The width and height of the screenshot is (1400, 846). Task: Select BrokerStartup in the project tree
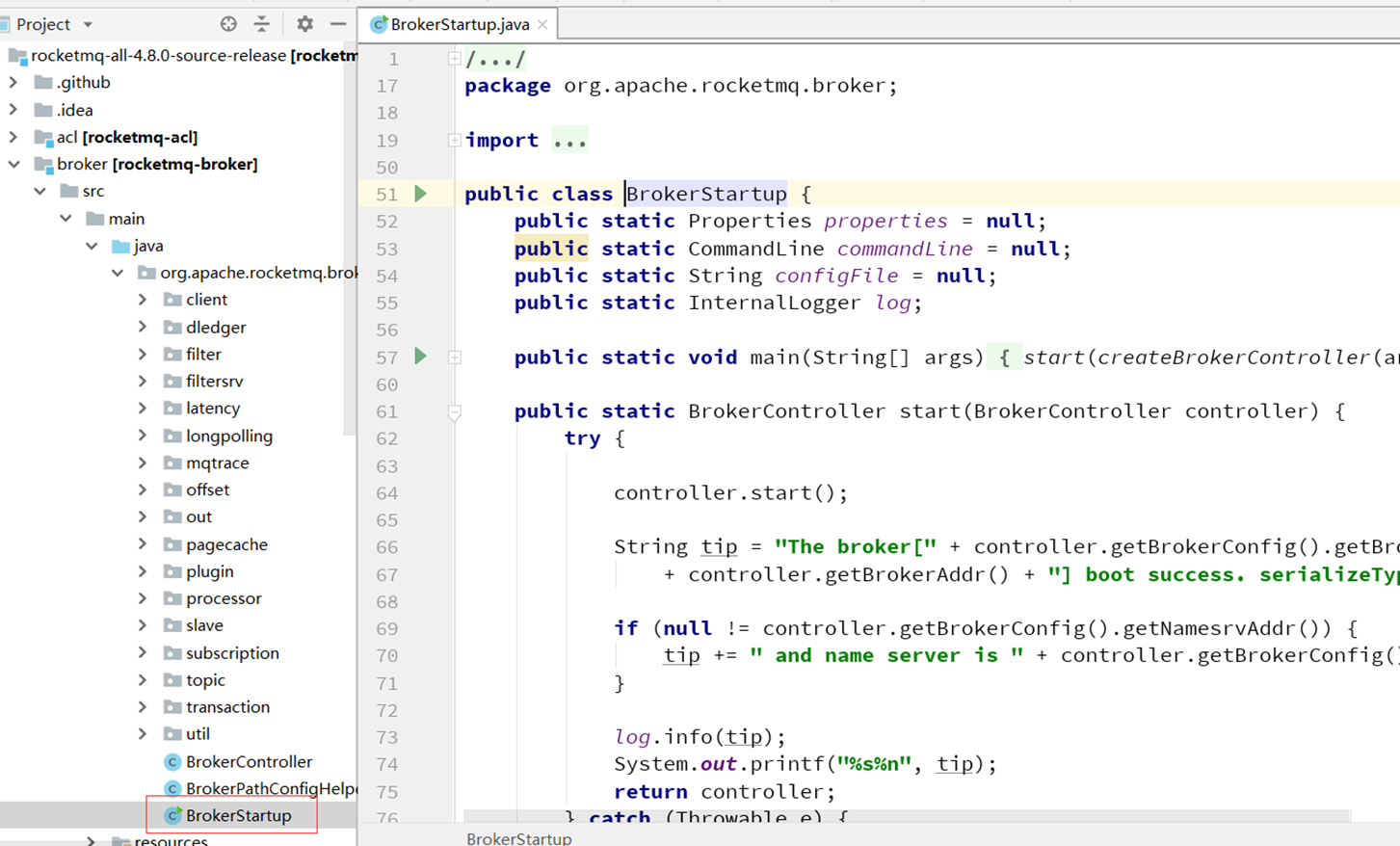pos(238,816)
